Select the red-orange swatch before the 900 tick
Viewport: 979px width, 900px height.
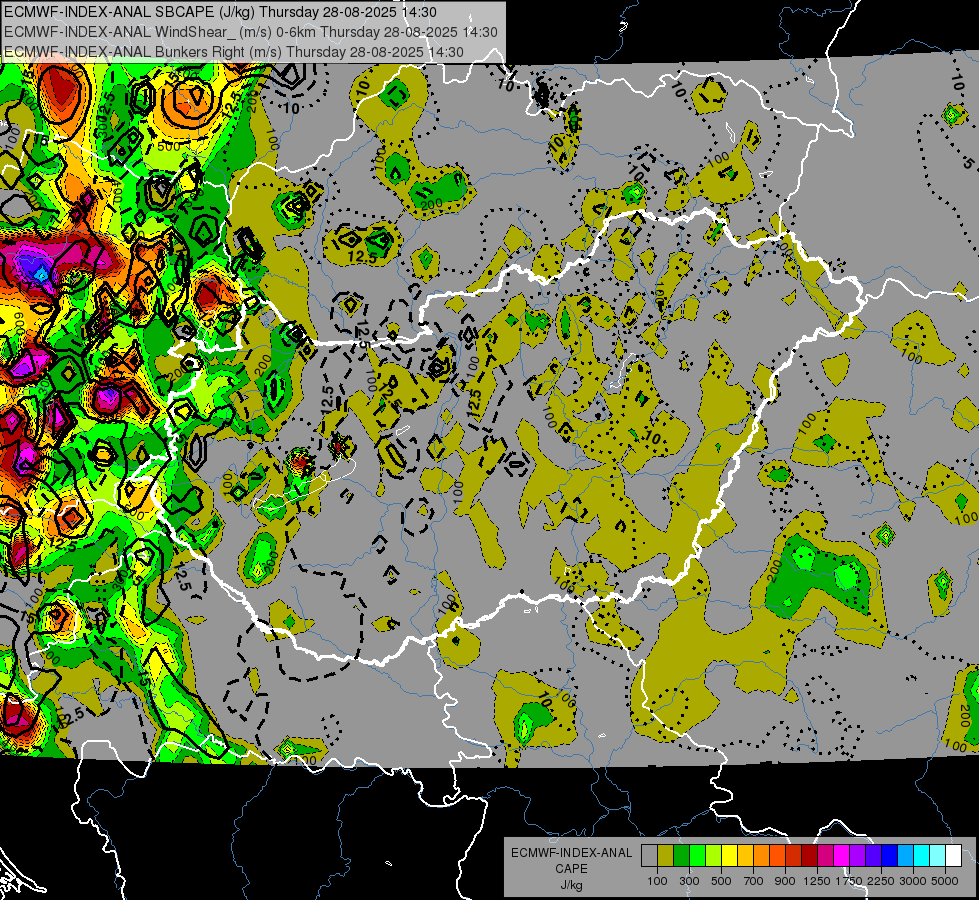pos(777,855)
